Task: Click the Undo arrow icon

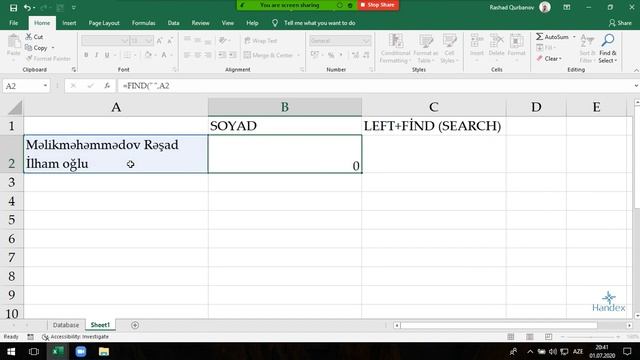Action: tap(27, 7)
